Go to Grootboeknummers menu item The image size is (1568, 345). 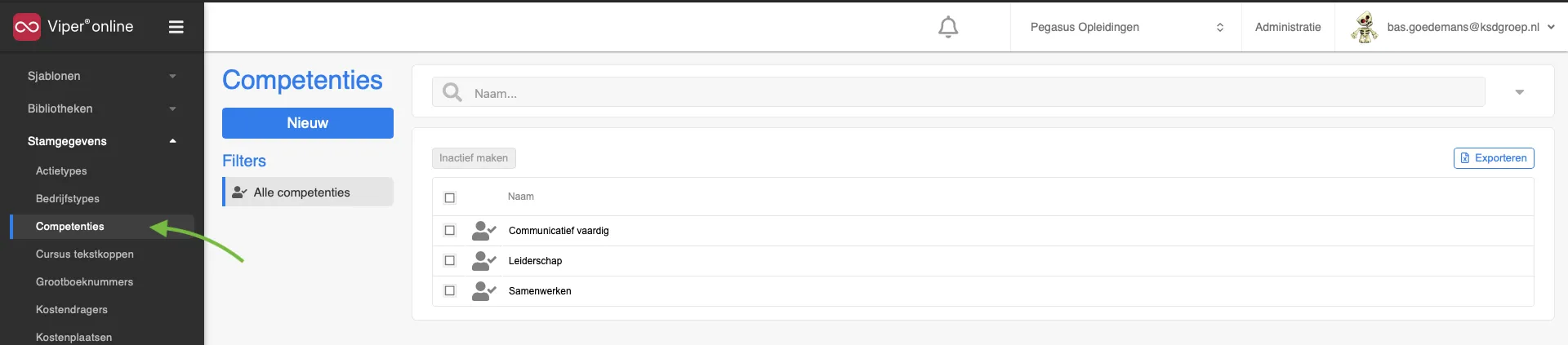click(x=84, y=282)
